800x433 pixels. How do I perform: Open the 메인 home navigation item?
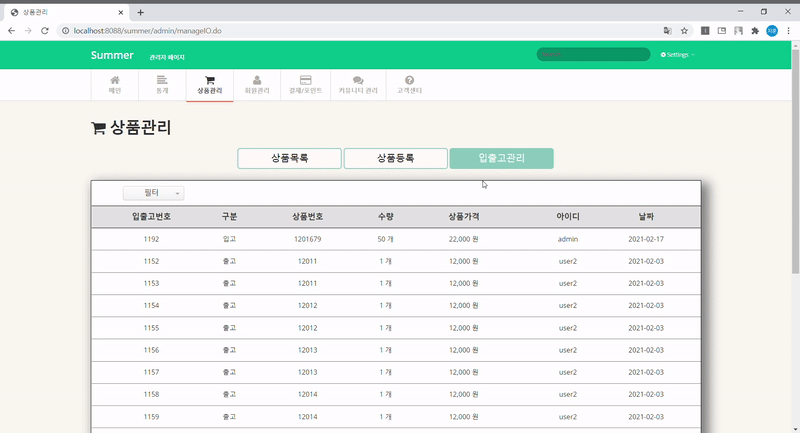click(115, 85)
